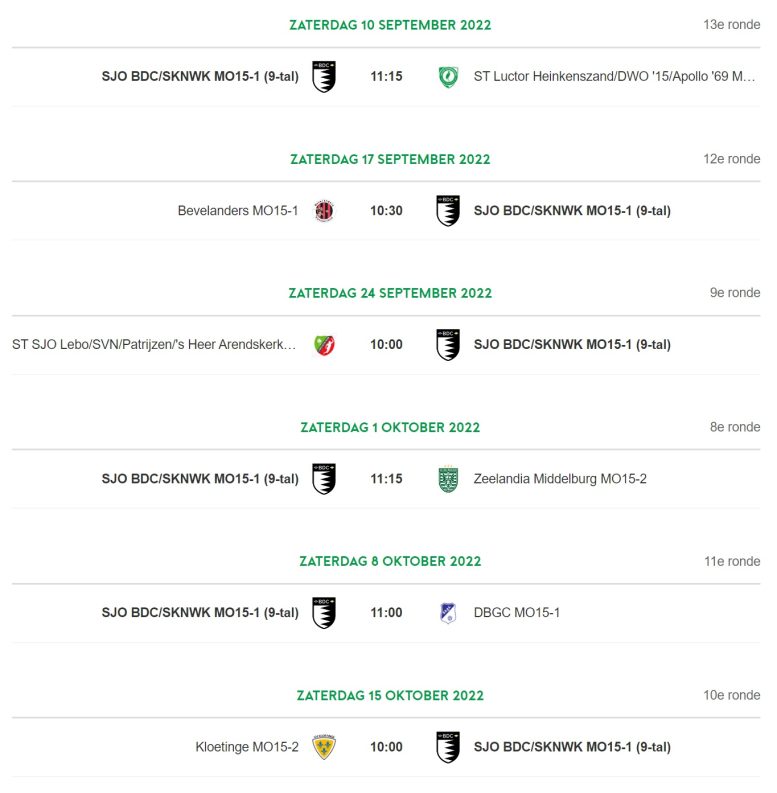Select the 11:15 kickoff time on 1 Oktober
The image size is (777, 793).
click(x=386, y=479)
